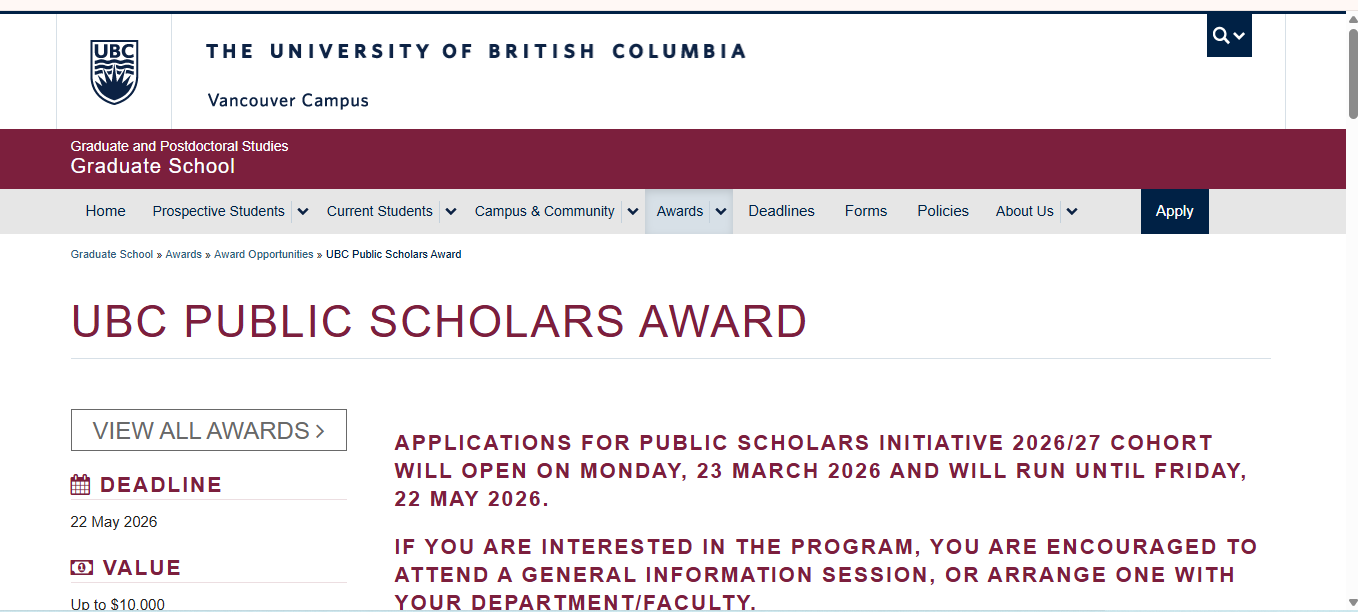Image resolution: width=1358 pixels, height=612 pixels.
Task: Open the Graduate School breadcrumb link
Action: [x=111, y=254]
